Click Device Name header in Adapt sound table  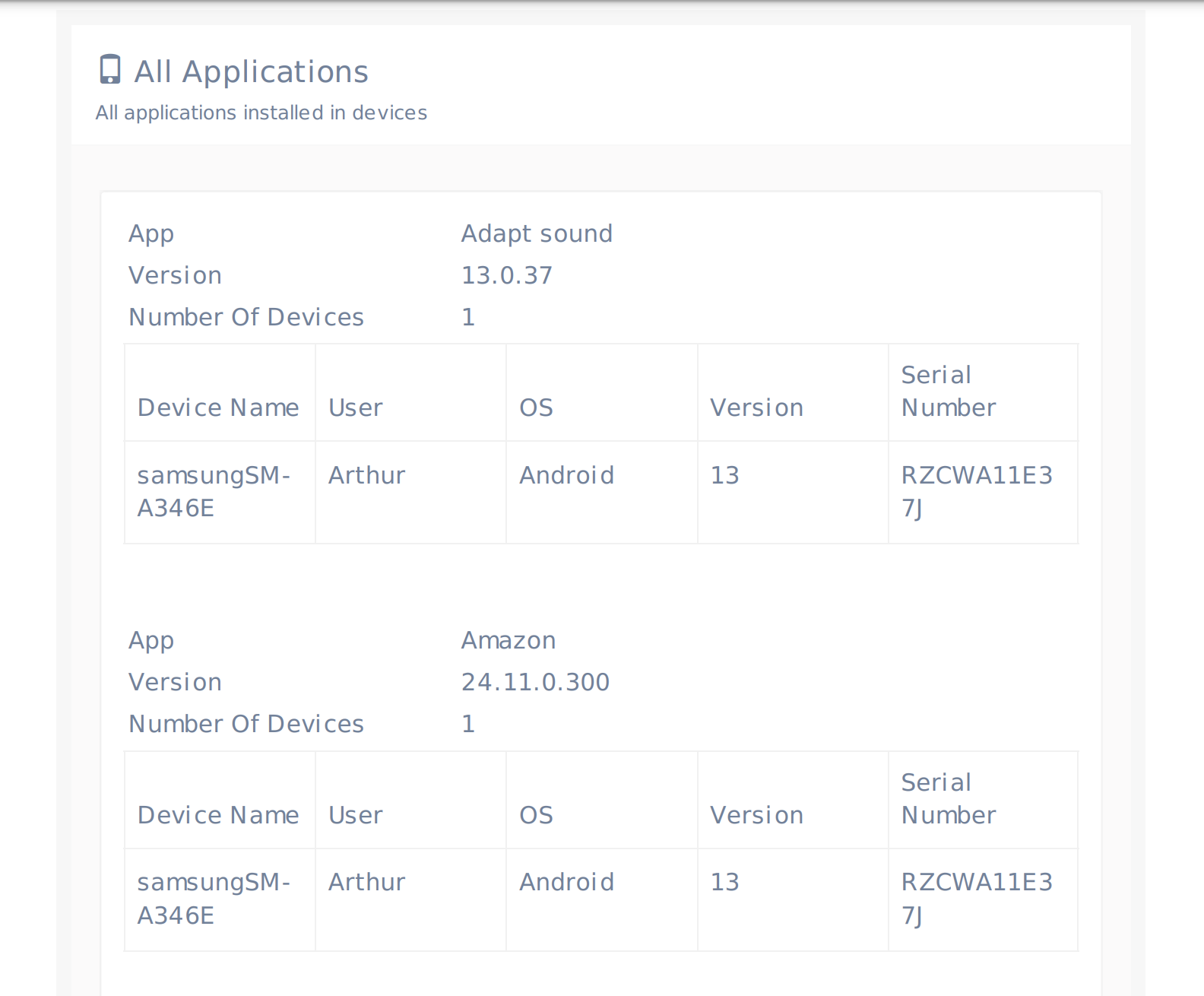pyautogui.click(x=218, y=408)
